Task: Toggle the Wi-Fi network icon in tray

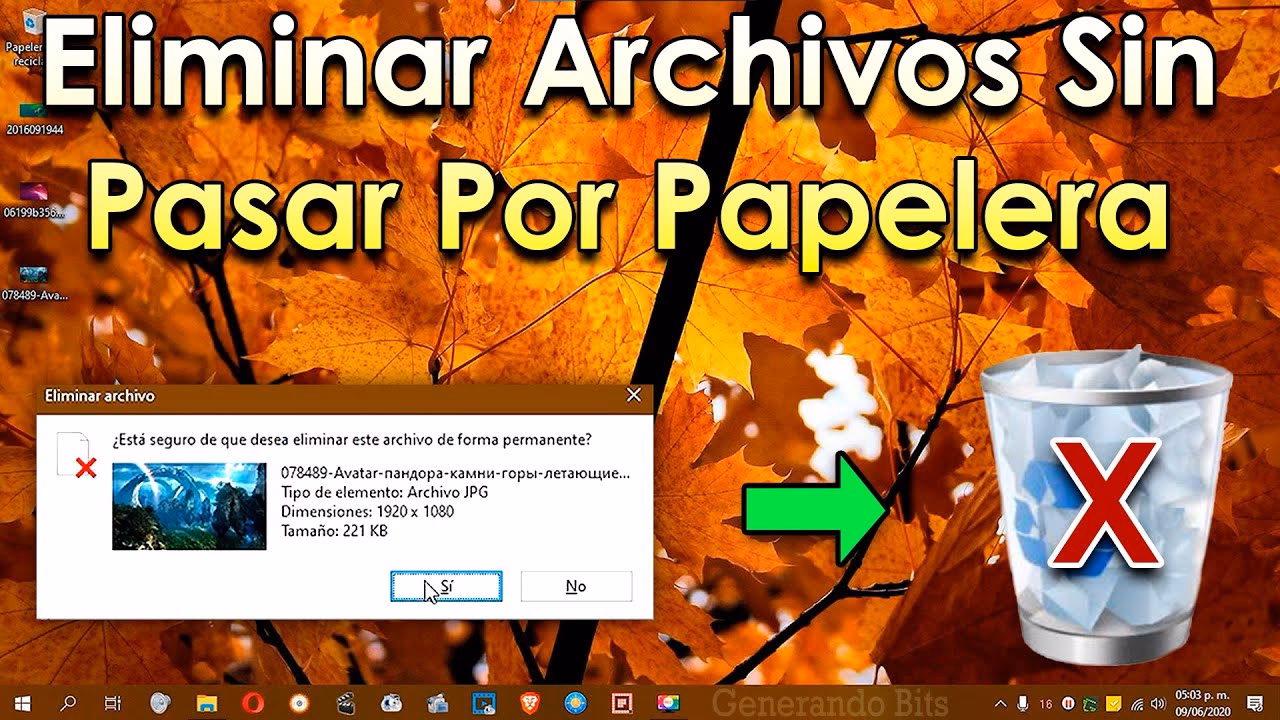Action: click(1138, 704)
